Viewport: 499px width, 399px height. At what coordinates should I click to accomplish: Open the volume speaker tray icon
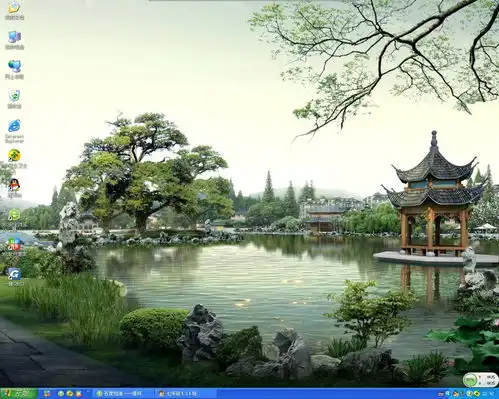point(492,394)
